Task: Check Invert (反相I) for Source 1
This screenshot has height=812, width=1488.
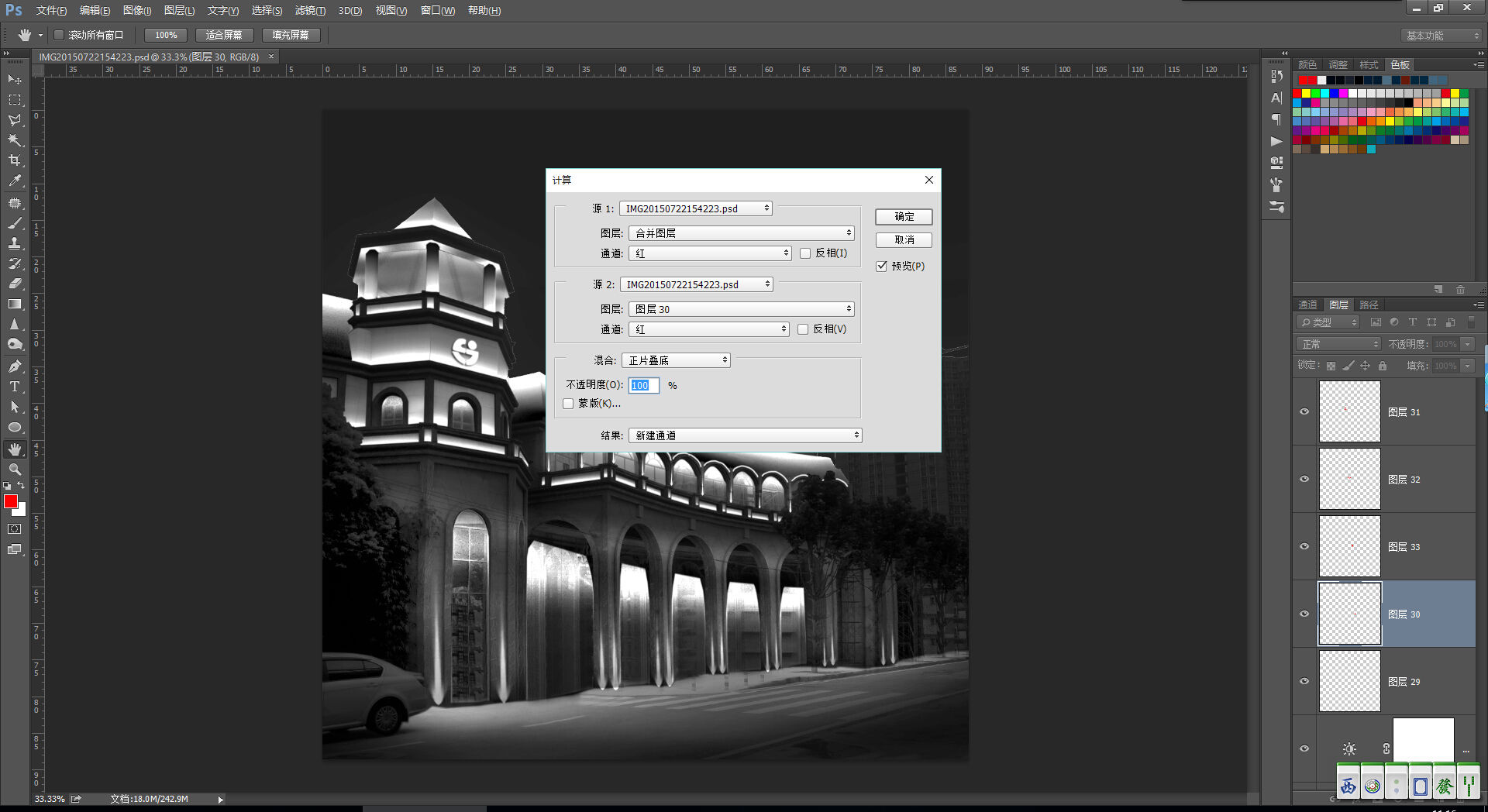Action: click(805, 253)
